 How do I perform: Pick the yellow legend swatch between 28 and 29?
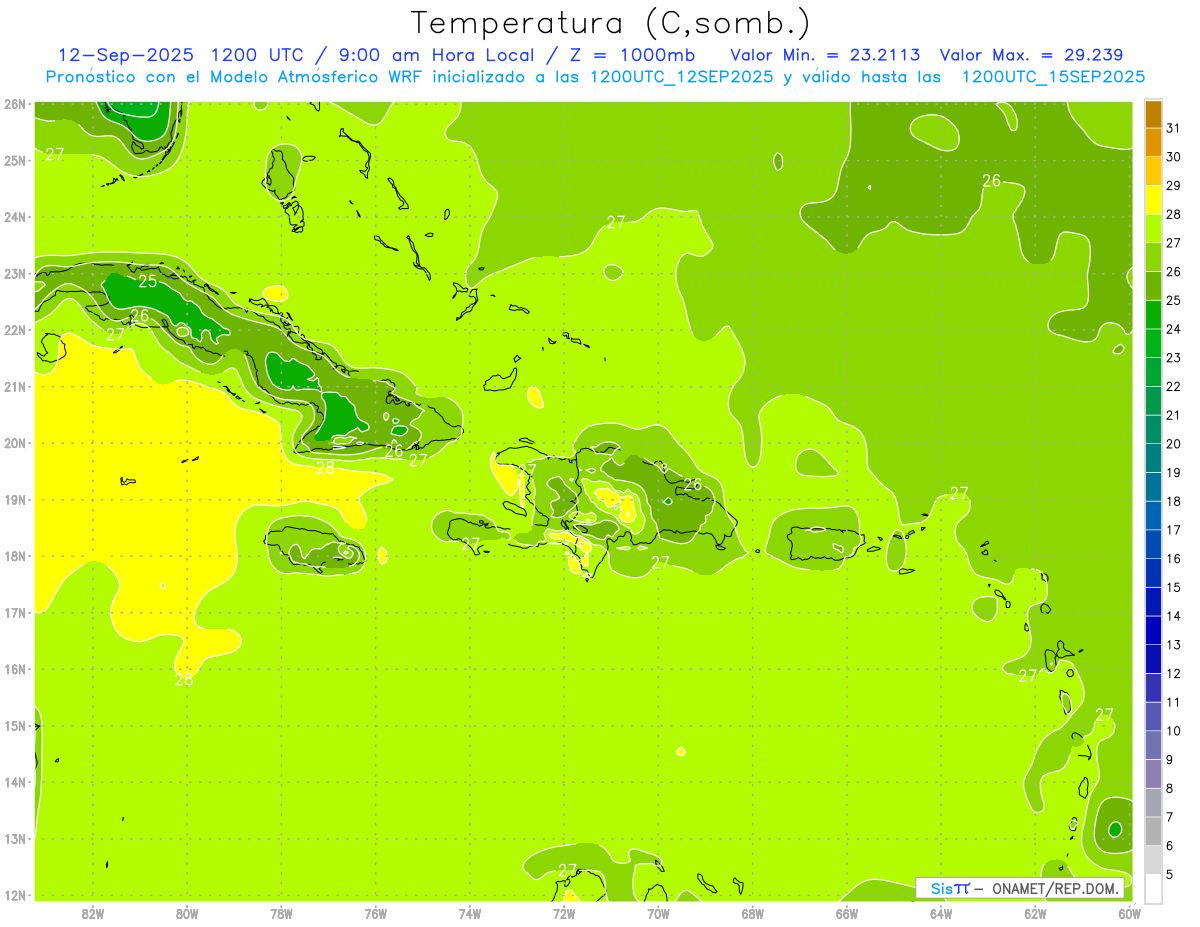click(x=1153, y=200)
